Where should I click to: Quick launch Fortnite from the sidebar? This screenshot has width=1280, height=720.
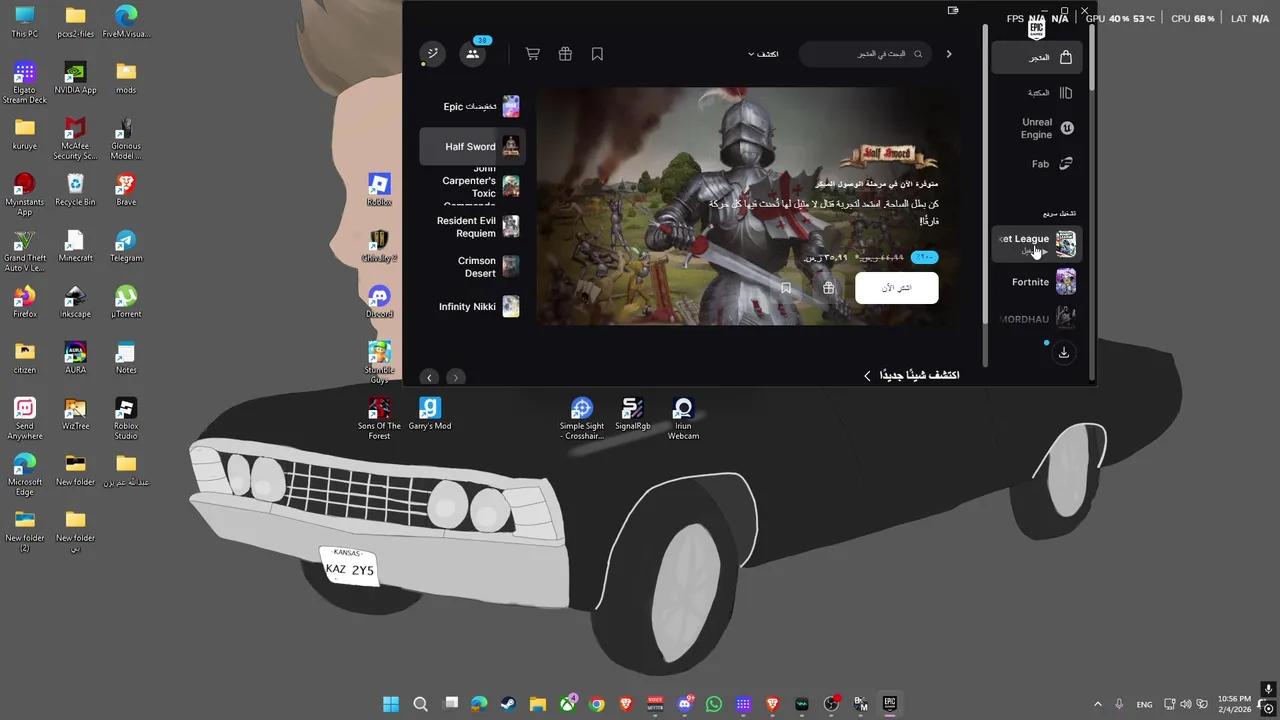(x=1036, y=282)
